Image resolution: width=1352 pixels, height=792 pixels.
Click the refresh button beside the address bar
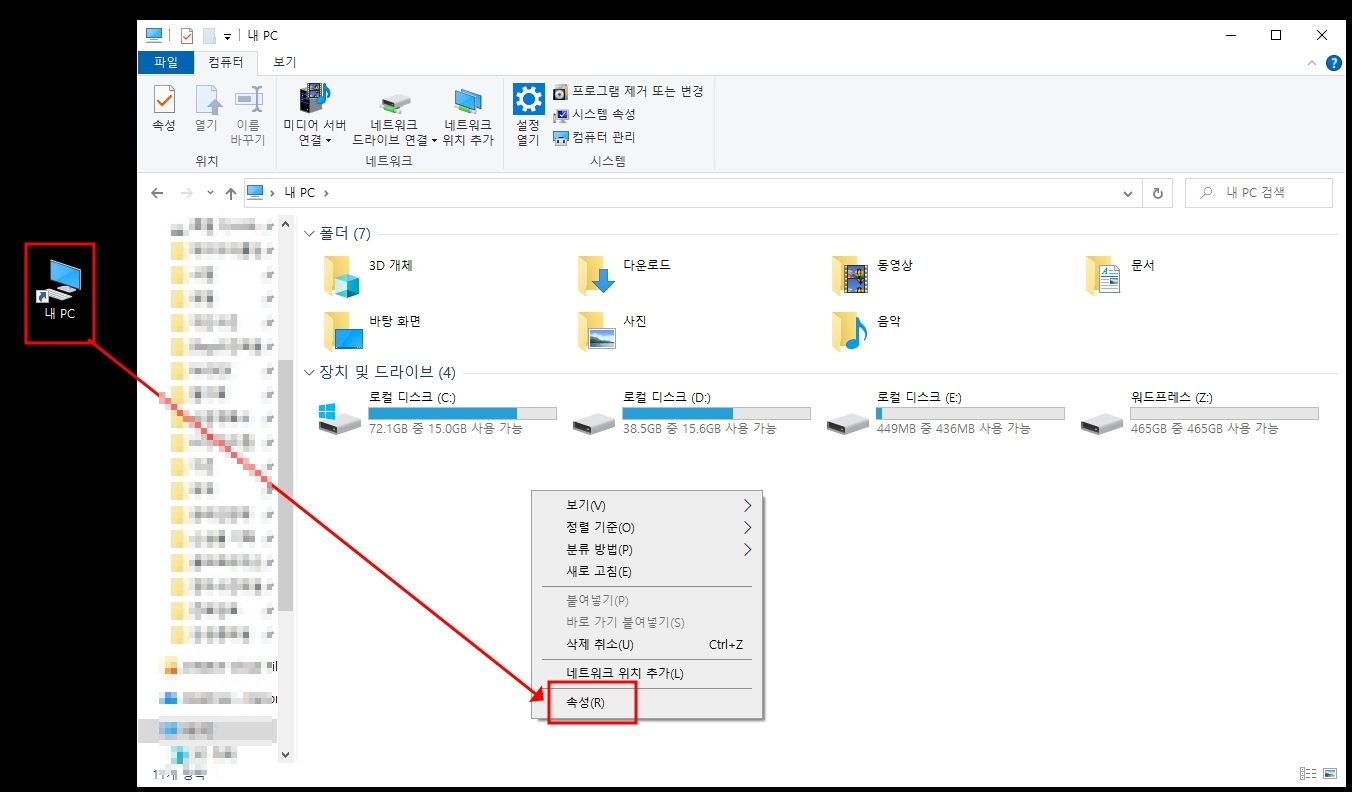click(x=1157, y=192)
